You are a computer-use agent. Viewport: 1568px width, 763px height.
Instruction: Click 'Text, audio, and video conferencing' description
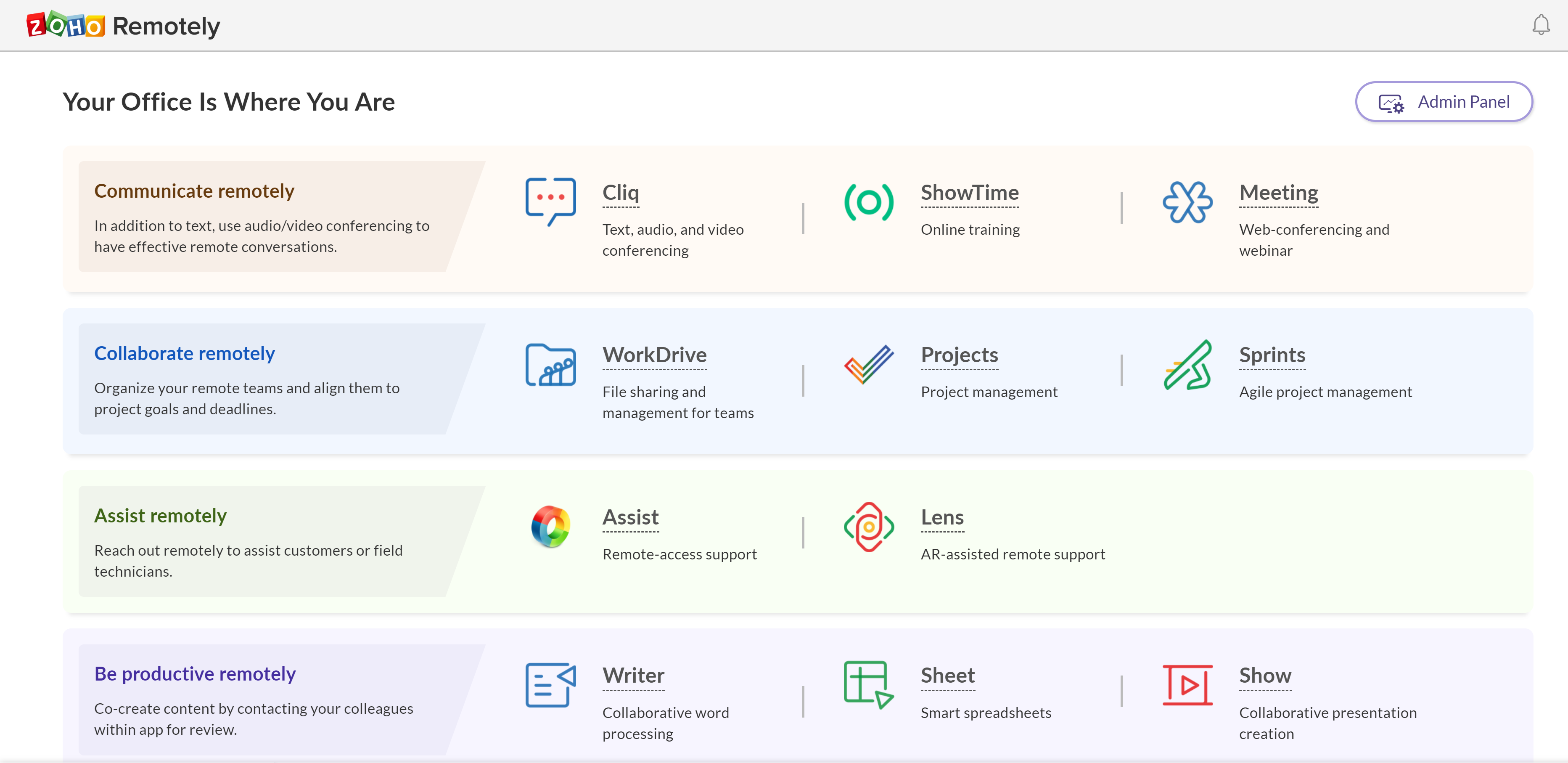coord(673,240)
